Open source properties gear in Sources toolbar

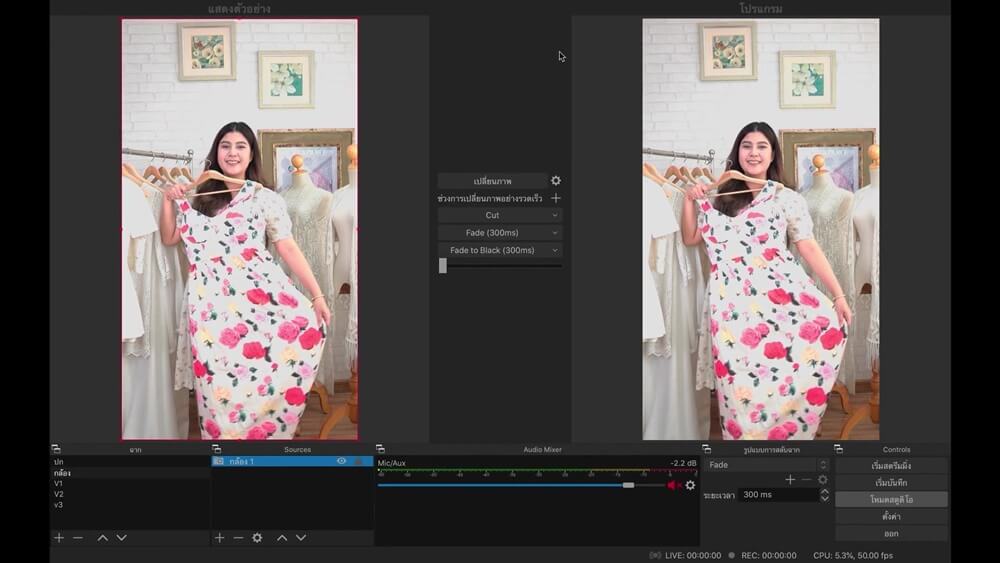(x=257, y=538)
